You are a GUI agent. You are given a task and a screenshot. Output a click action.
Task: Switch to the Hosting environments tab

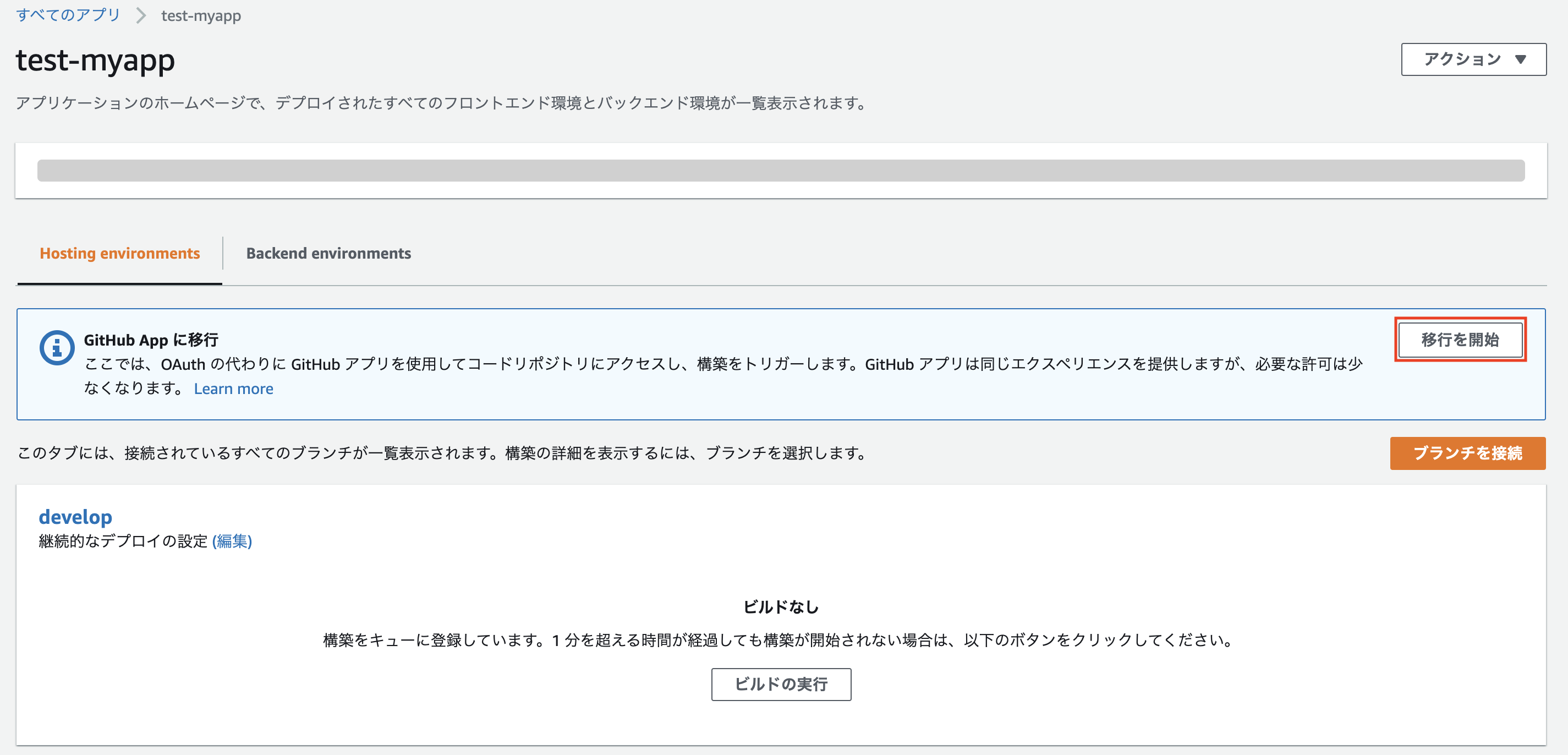tap(120, 253)
